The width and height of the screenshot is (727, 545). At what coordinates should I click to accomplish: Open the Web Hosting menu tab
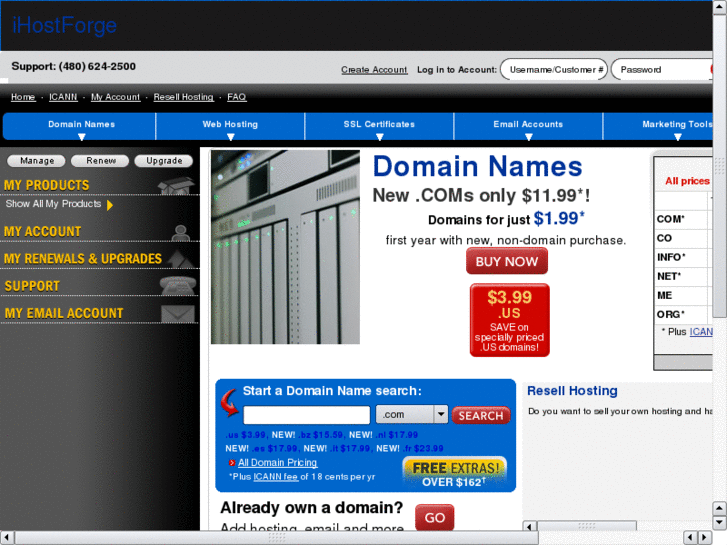point(230,126)
